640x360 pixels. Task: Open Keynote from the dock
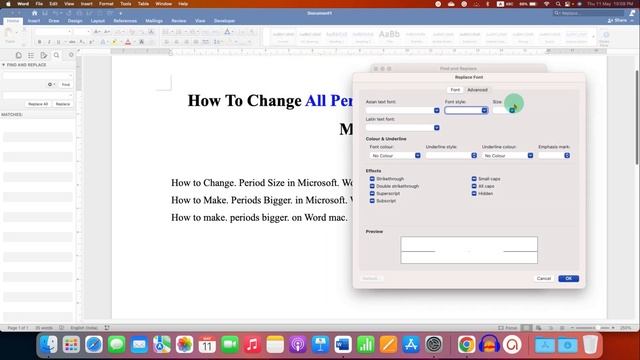320,344
